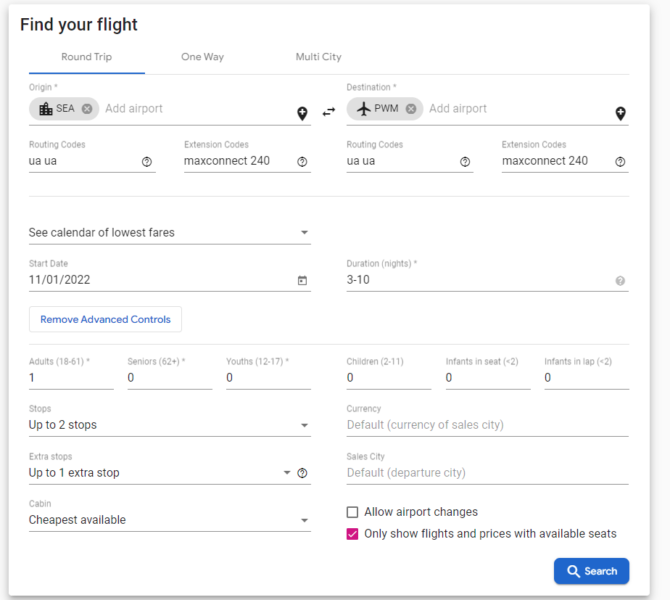670x600 pixels.
Task: Open the Stops dropdown
Action: point(170,425)
